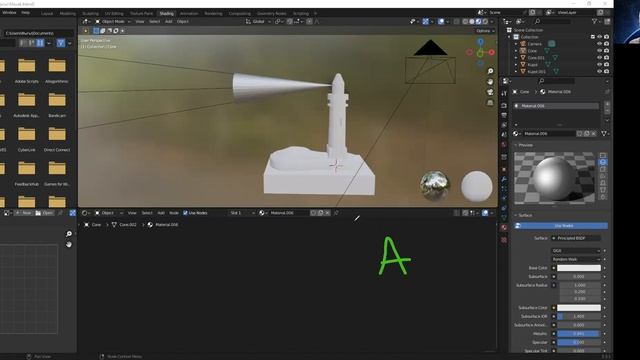
Task: Open the Help menu
Action: click(25, 13)
